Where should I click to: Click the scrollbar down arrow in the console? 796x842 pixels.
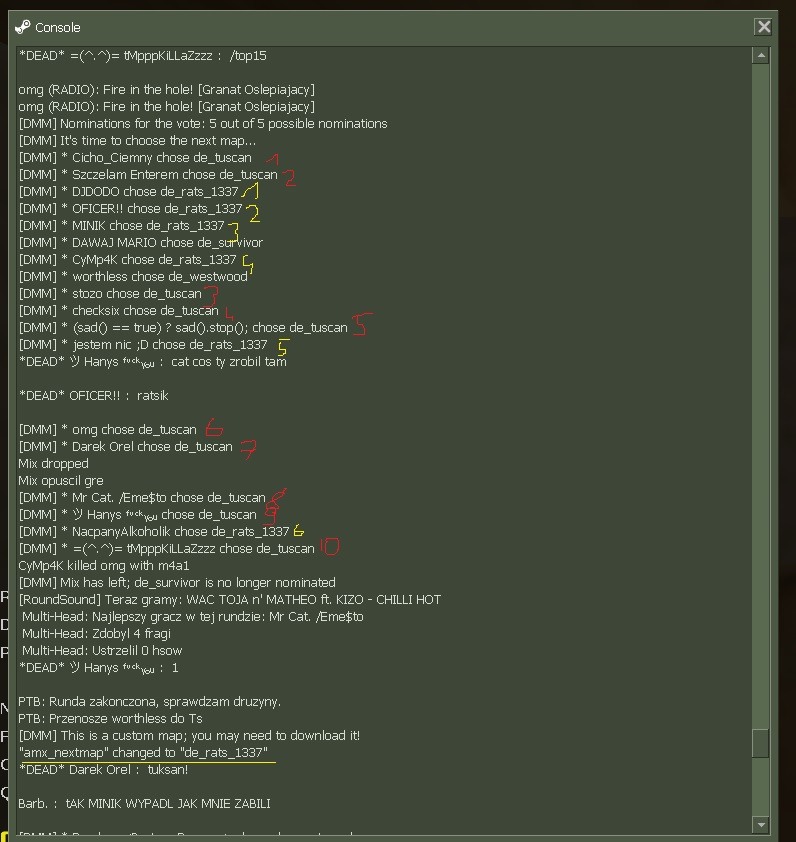point(761,825)
